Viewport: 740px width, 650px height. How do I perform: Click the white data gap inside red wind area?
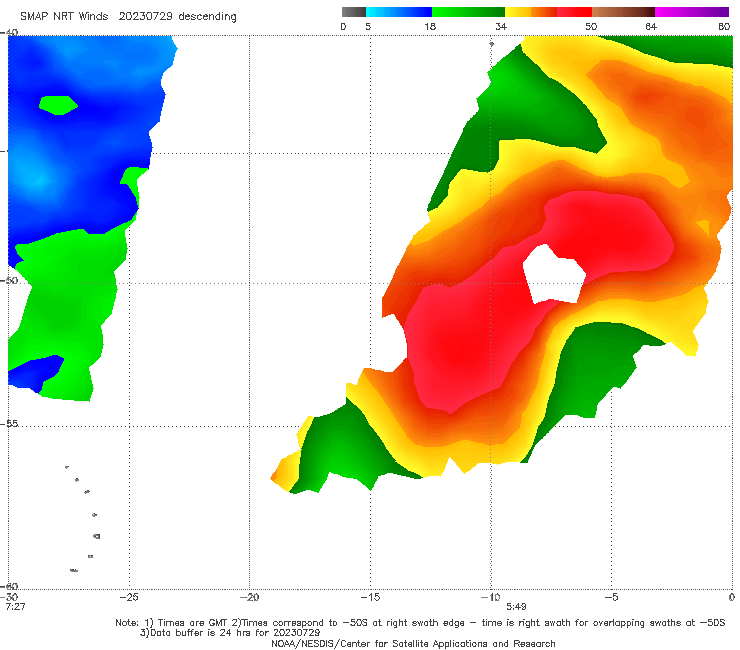[x=555, y=275]
